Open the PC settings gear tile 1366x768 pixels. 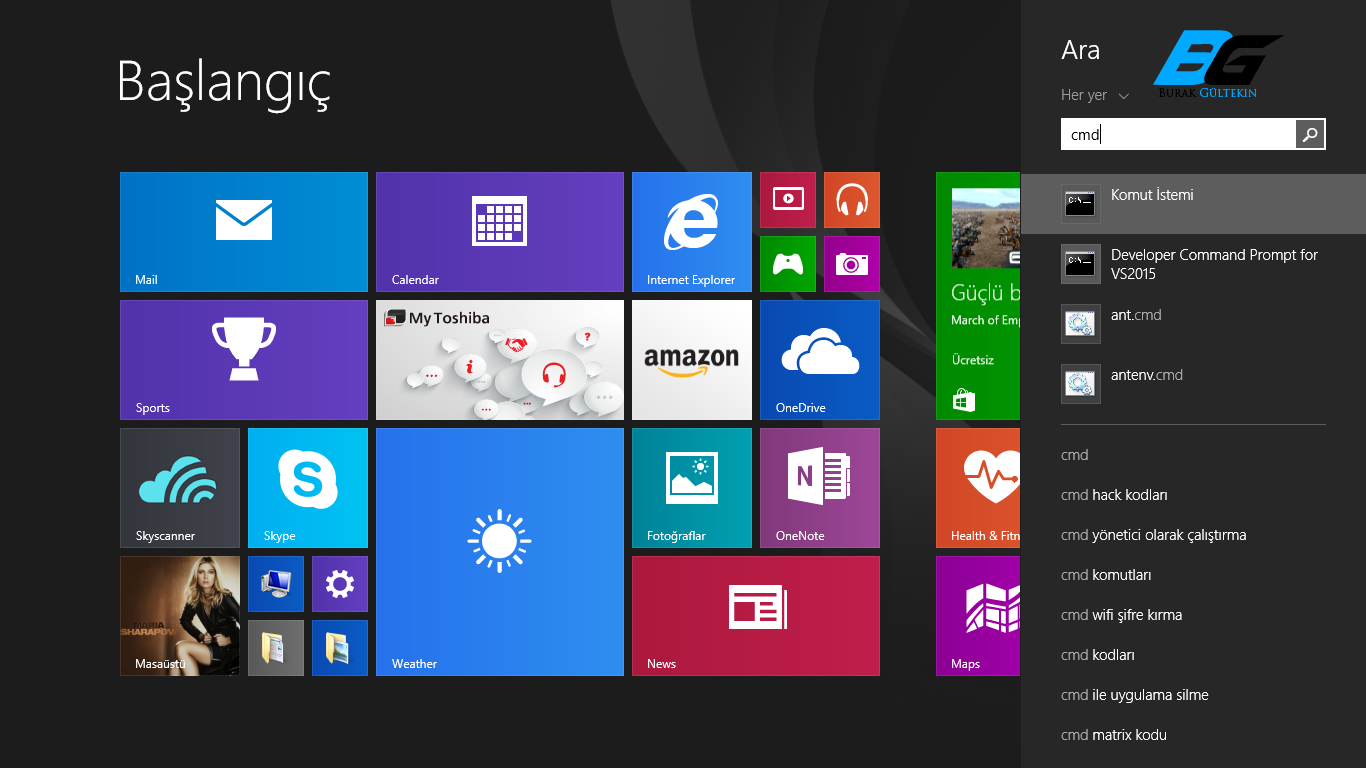[x=340, y=584]
